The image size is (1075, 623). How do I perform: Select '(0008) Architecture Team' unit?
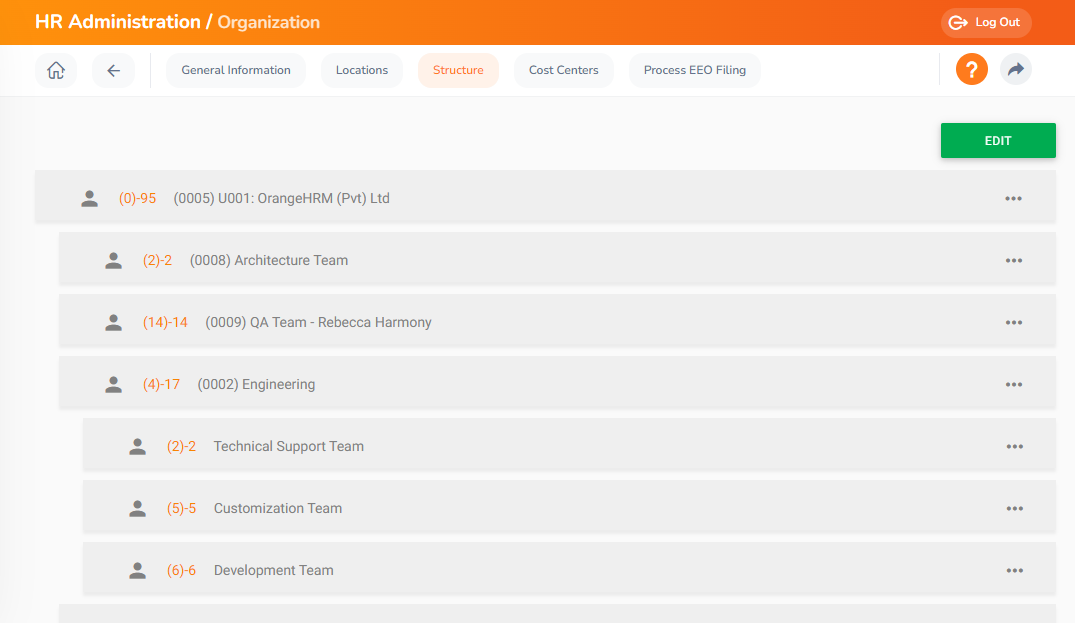click(x=269, y=260)
